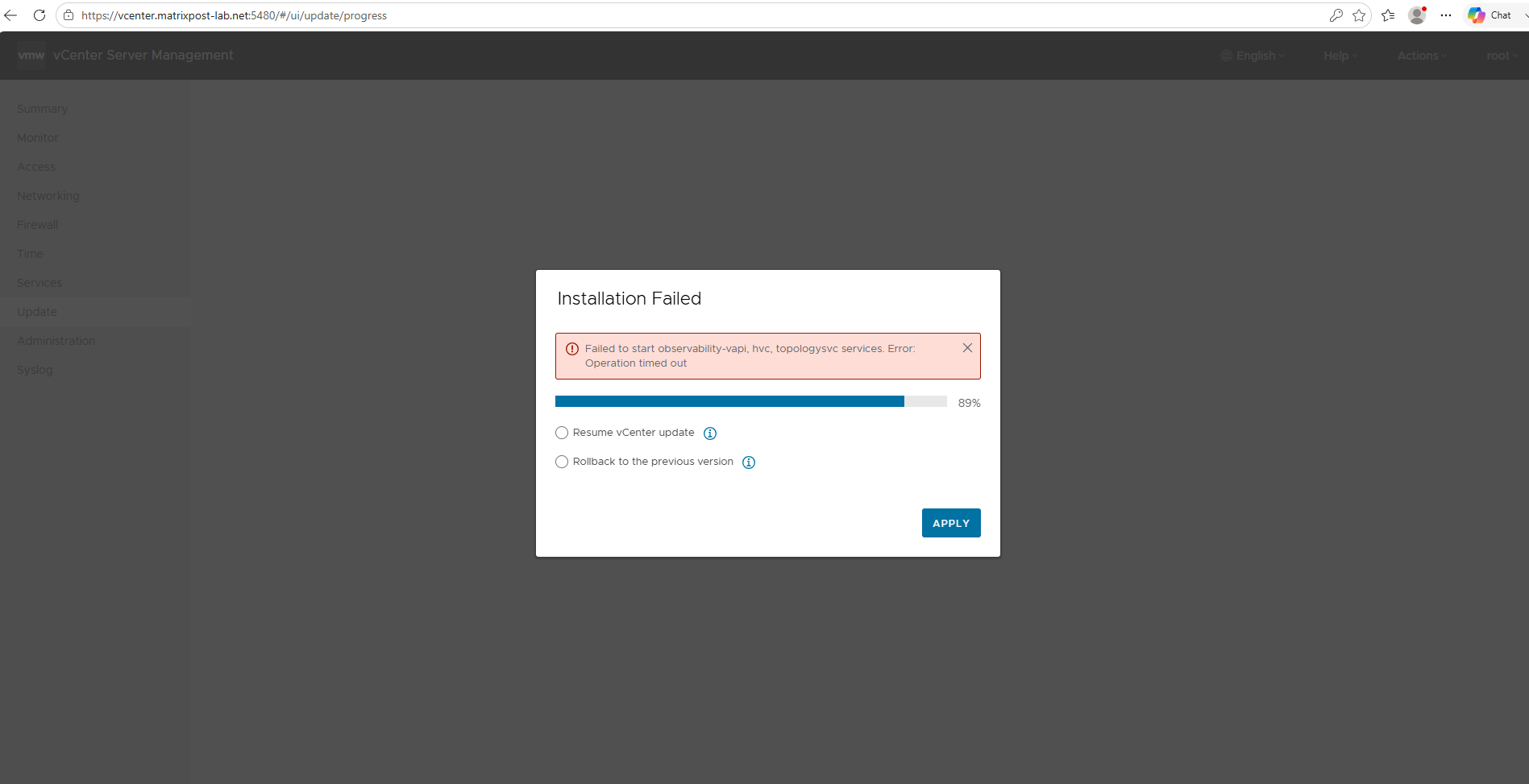The height and width of the screenshot is (784, 1529).
Task: Reload the page with refresh icon
Action: tap(39, 15)
